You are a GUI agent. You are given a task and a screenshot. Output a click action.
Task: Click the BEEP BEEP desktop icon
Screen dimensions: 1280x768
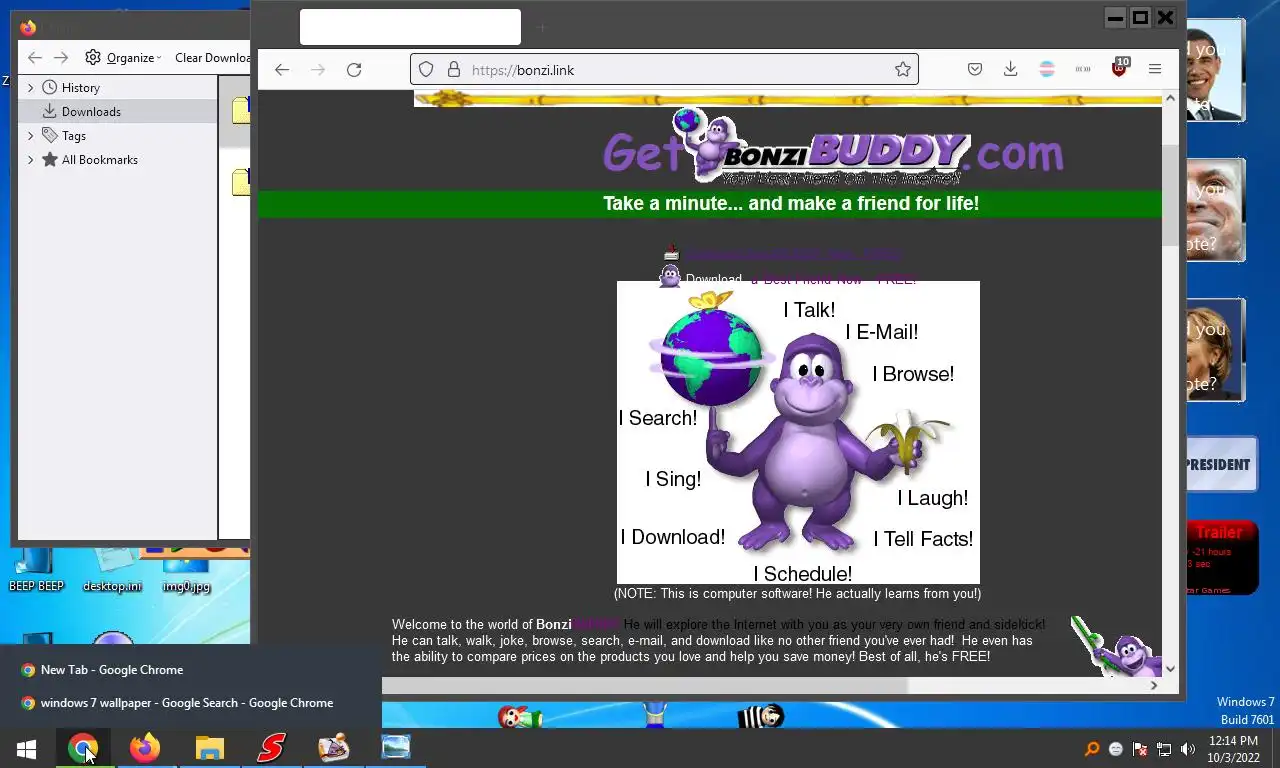[36, 570]
